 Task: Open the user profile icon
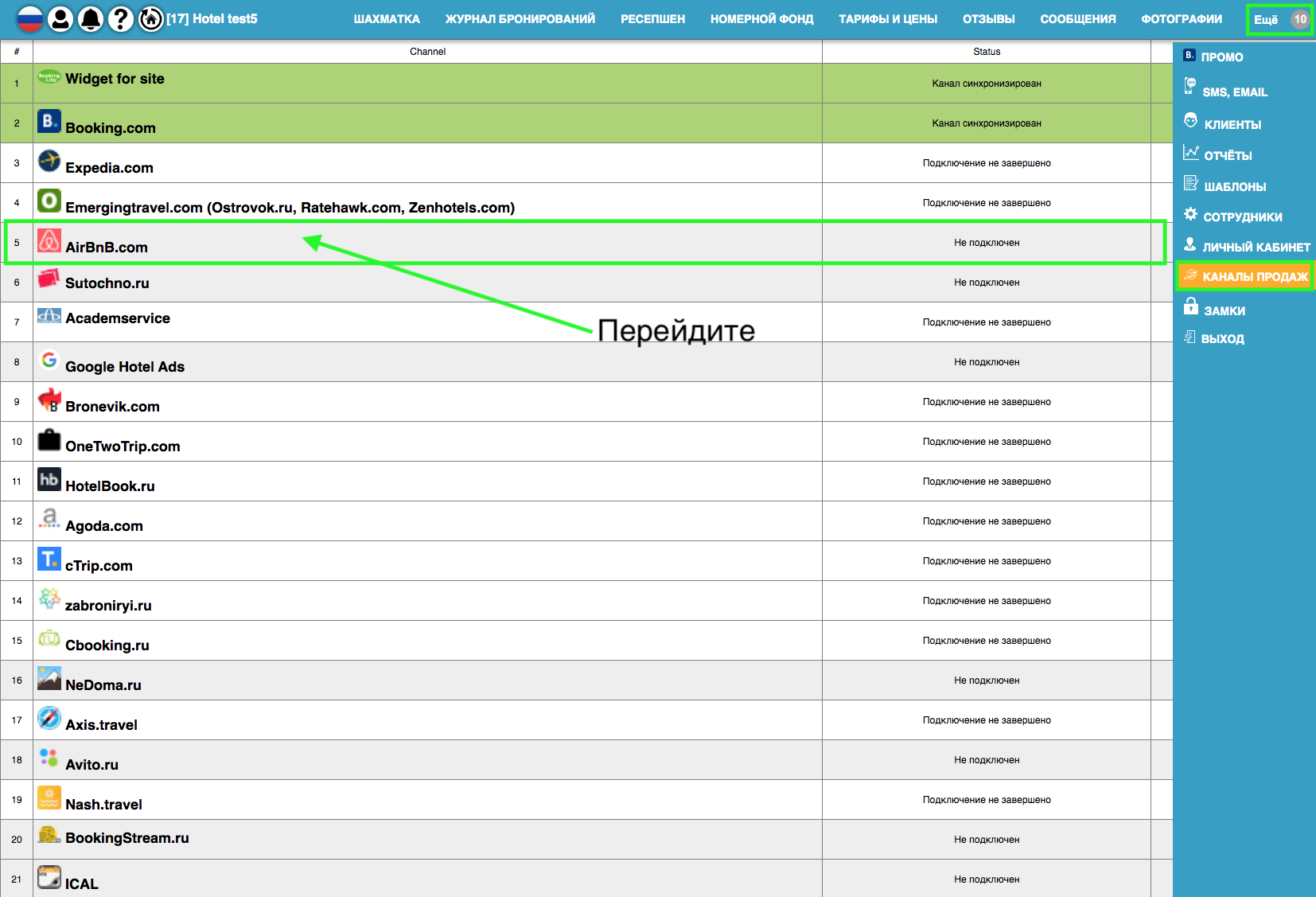point(60,18)
